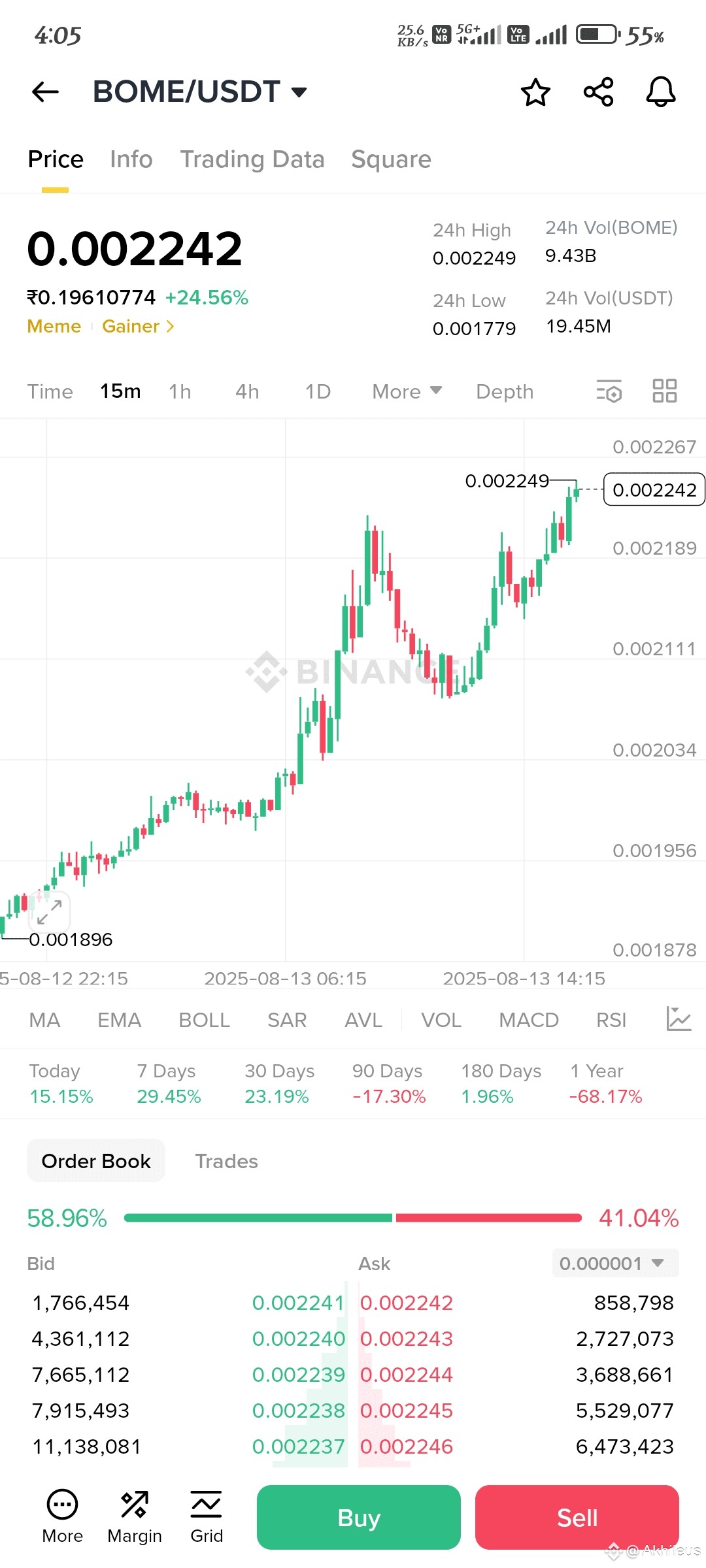706x1568 pixels.
Task: Open the Gainer category link
Action: pos(138,326)
